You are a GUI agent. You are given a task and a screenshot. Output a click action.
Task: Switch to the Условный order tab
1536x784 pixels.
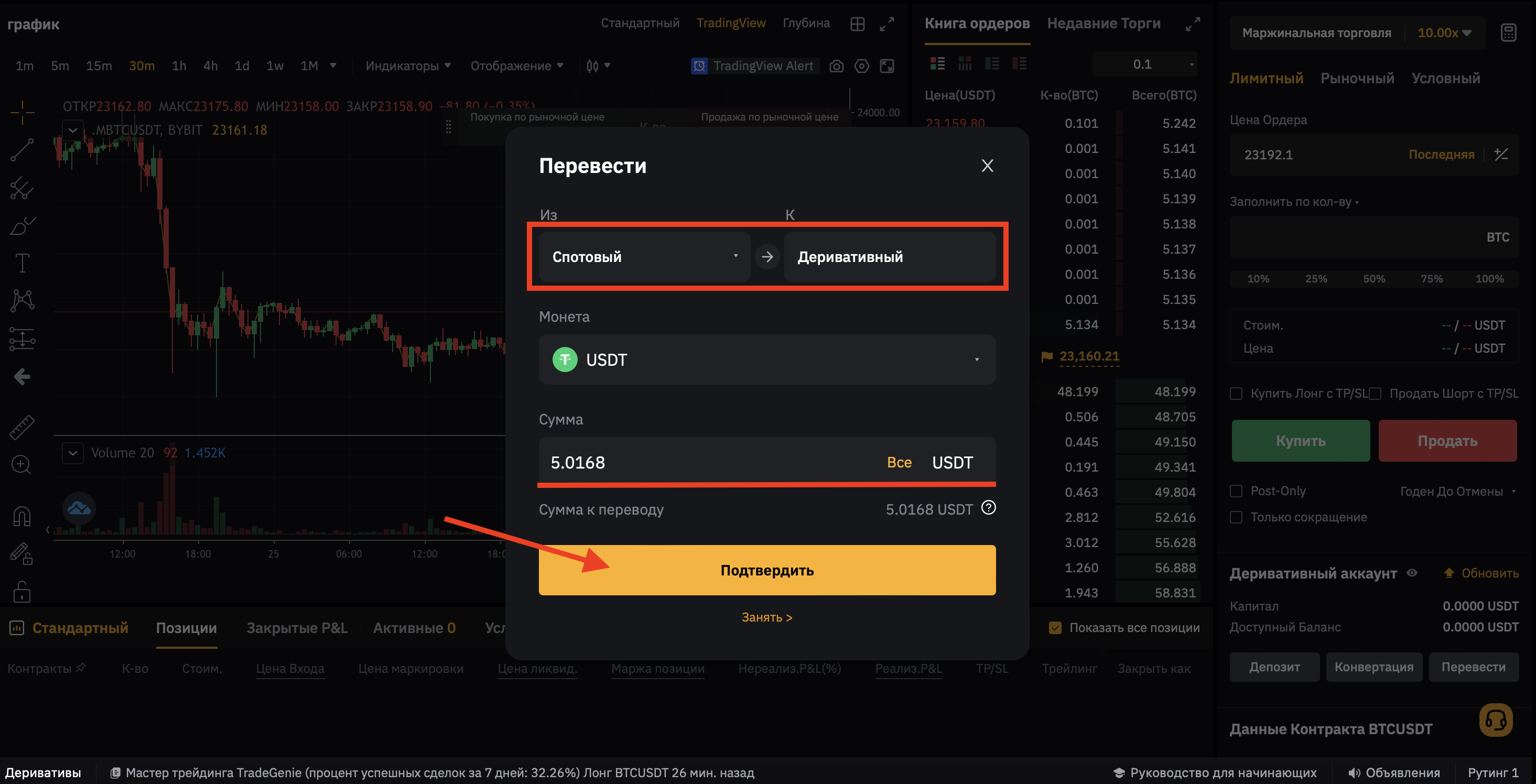1445,78
